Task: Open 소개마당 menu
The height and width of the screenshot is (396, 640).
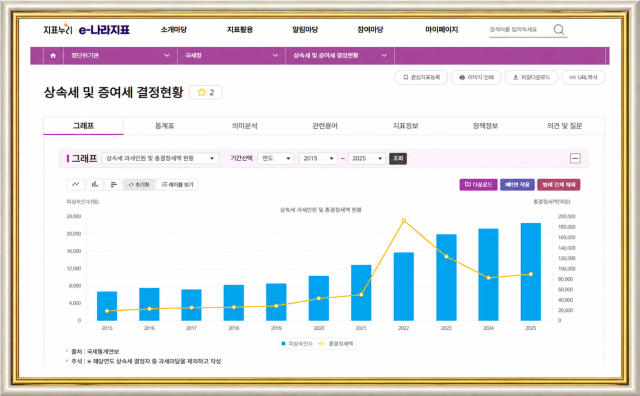Action: click(174, 29)
